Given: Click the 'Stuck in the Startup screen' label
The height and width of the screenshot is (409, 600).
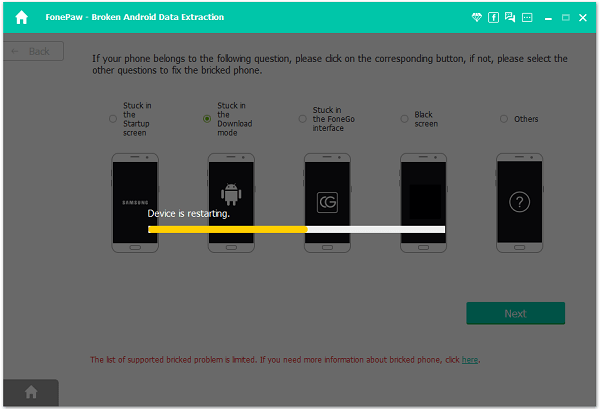Looking at the screenshot, I should (137, 119).
